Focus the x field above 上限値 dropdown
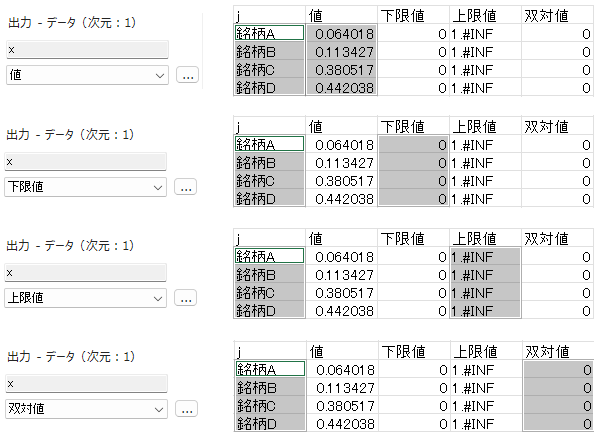This screenshot has height=438, width=598. pyautogui.click(x=85, y=273)
